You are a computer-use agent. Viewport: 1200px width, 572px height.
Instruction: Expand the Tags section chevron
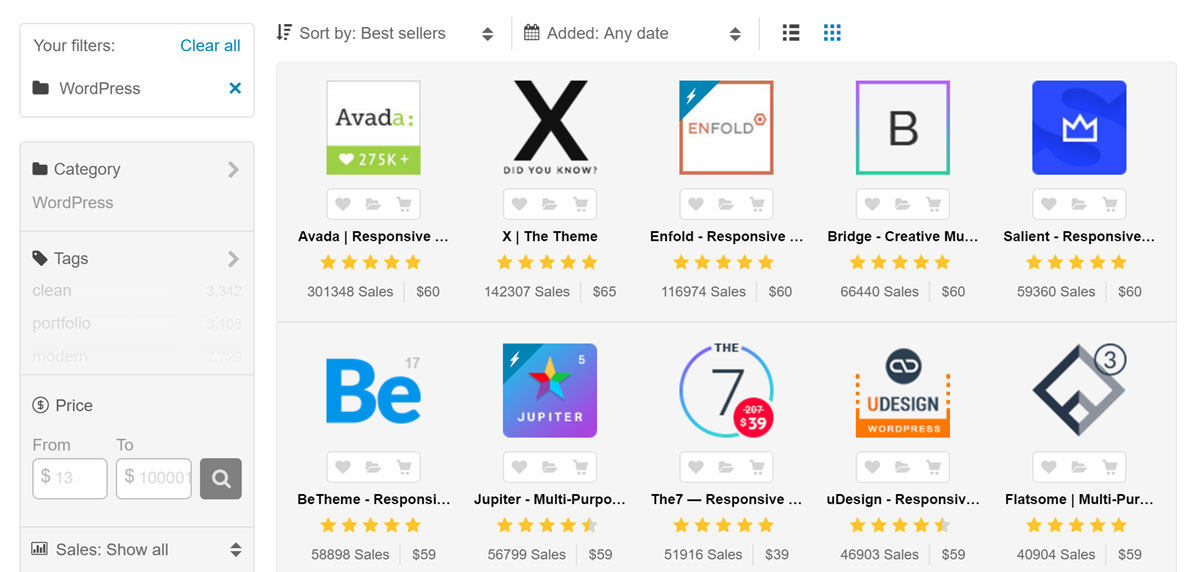tap(233, 259)
